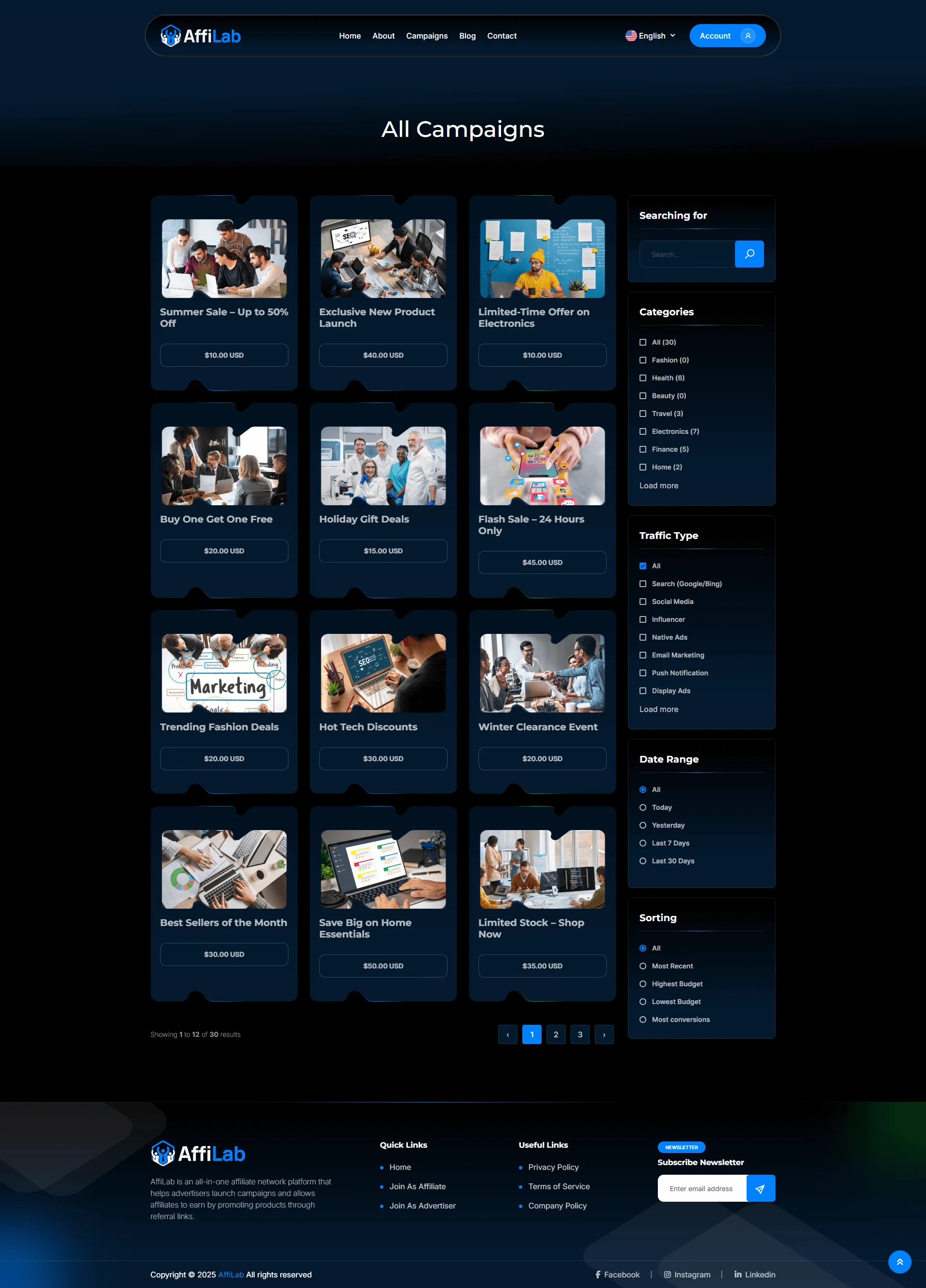This screenshot has height=1288, width=926.
Task: Open the Privacy Policy footer link
Action: tap(553, 1167)
